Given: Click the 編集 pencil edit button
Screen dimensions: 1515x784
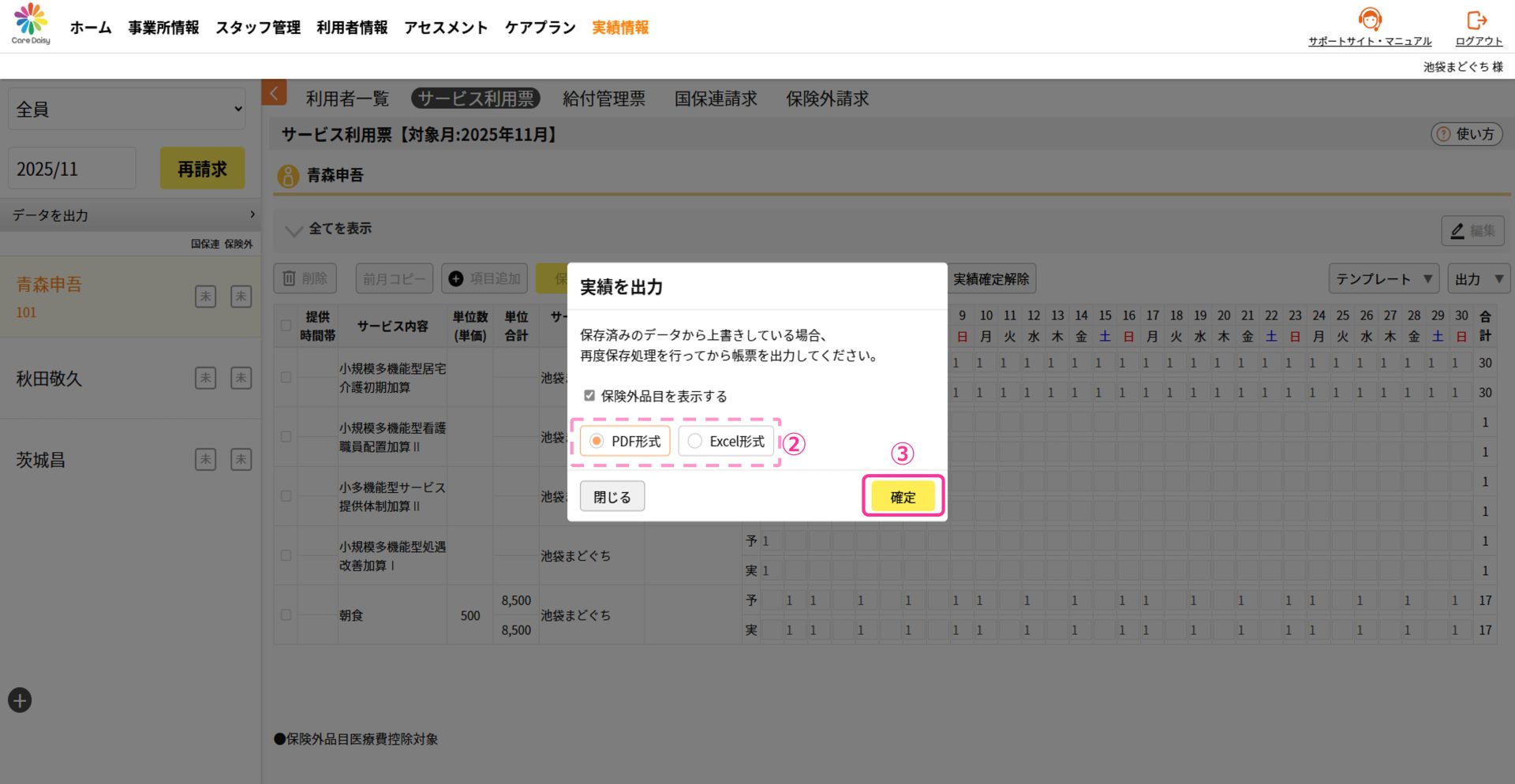Looking at the screenshot, I should point(1472,230).
